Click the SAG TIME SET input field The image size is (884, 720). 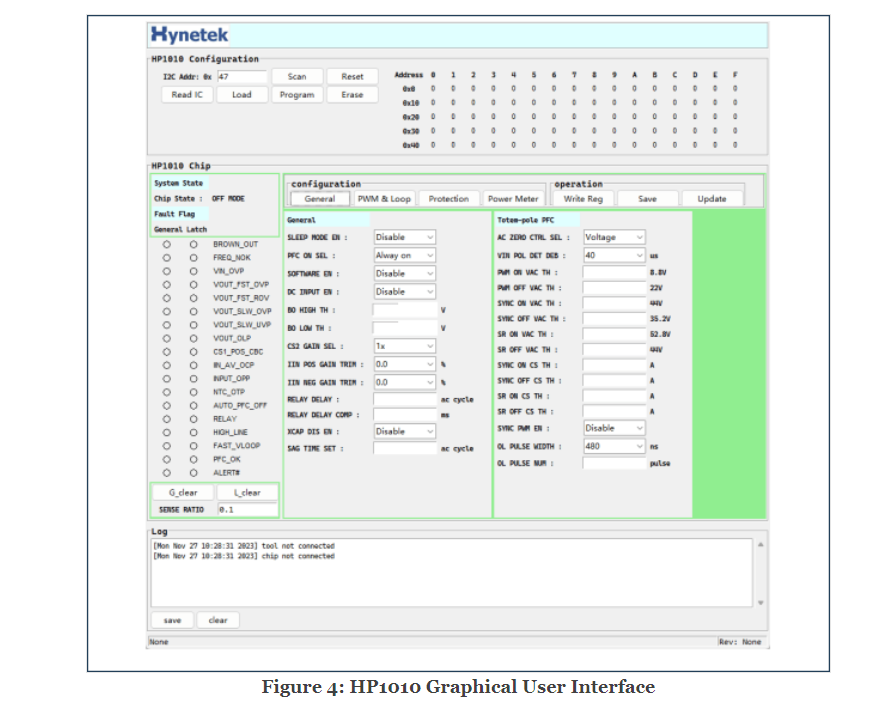(x=405, y=448)
